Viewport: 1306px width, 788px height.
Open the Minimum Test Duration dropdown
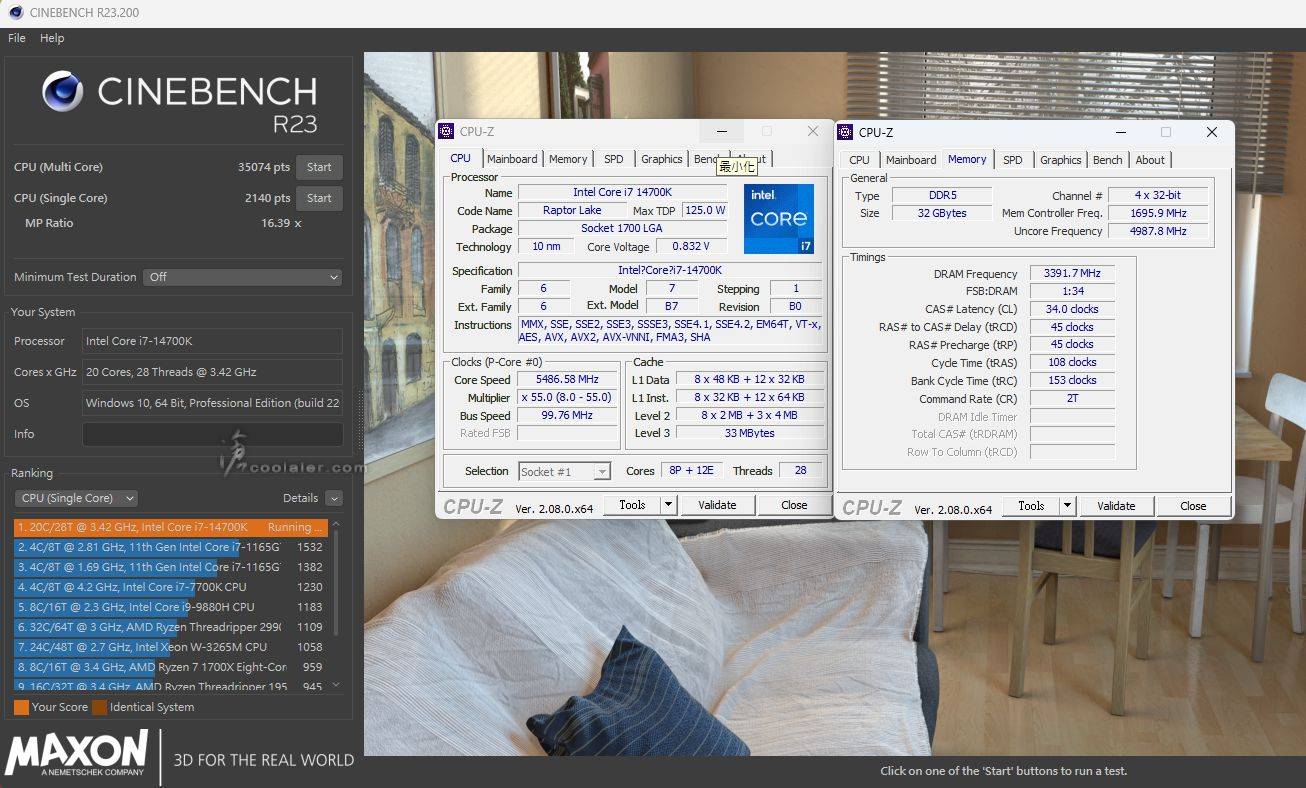click(243, 277)
